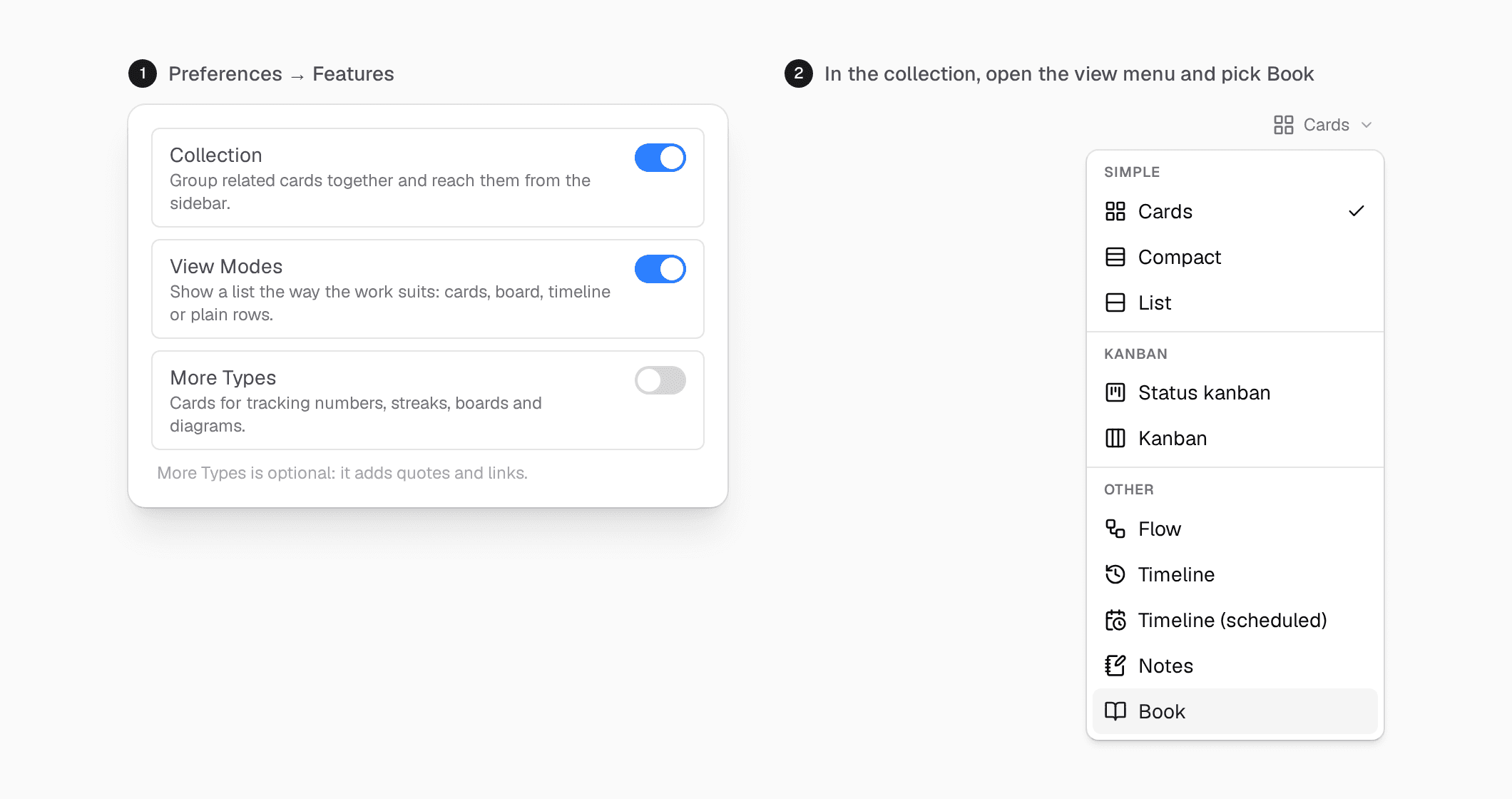Viewport: 1512px width, 799px height.
Task: Pick Book from the view menu
Action: point(1235,711)
